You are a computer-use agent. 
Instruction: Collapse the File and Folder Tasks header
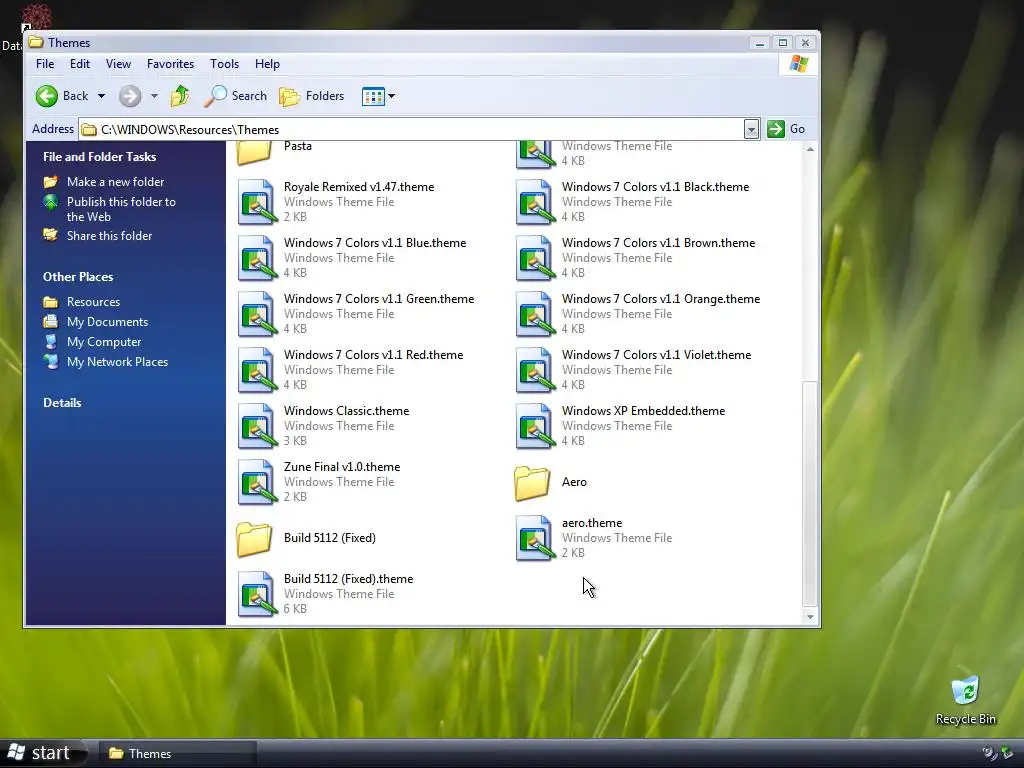coord(99,157)
